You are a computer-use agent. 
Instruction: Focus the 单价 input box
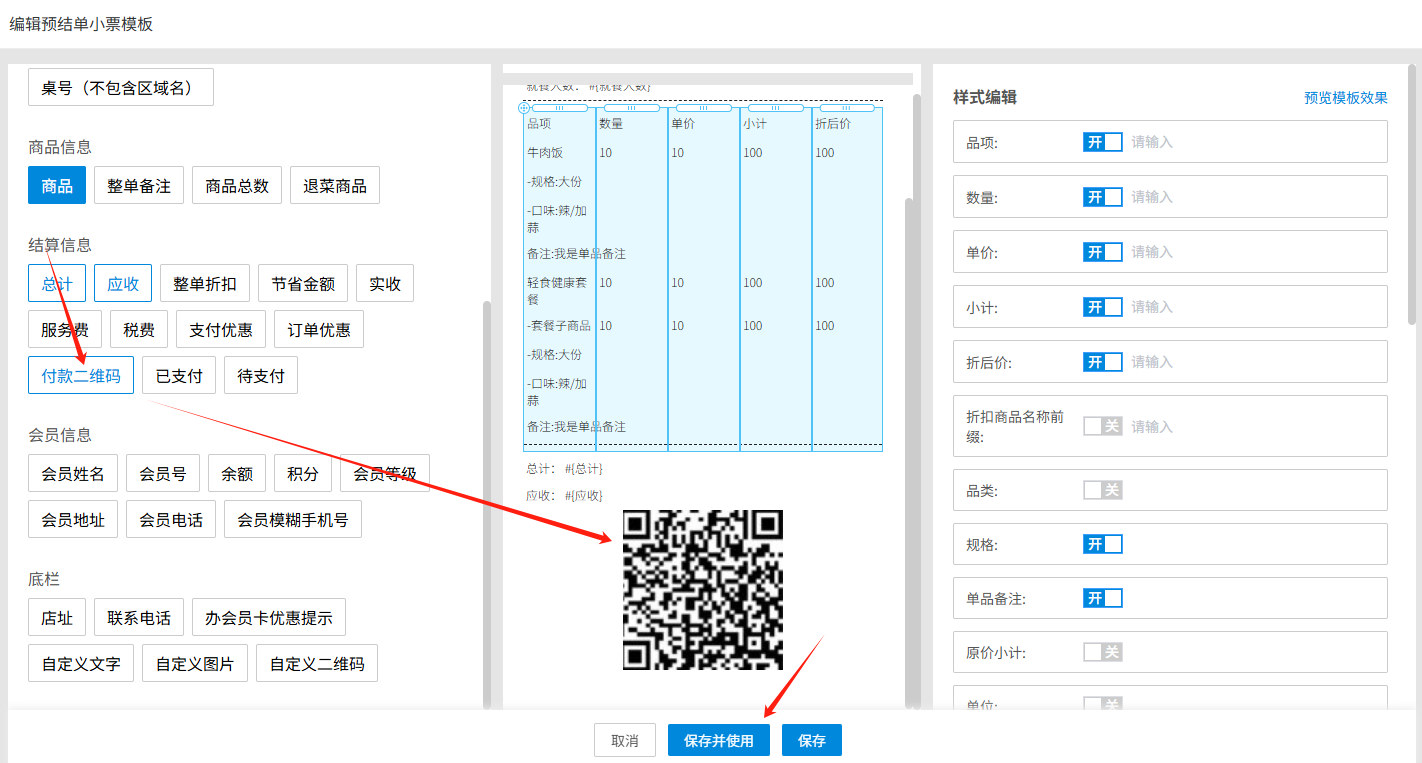click(1253, 252)
